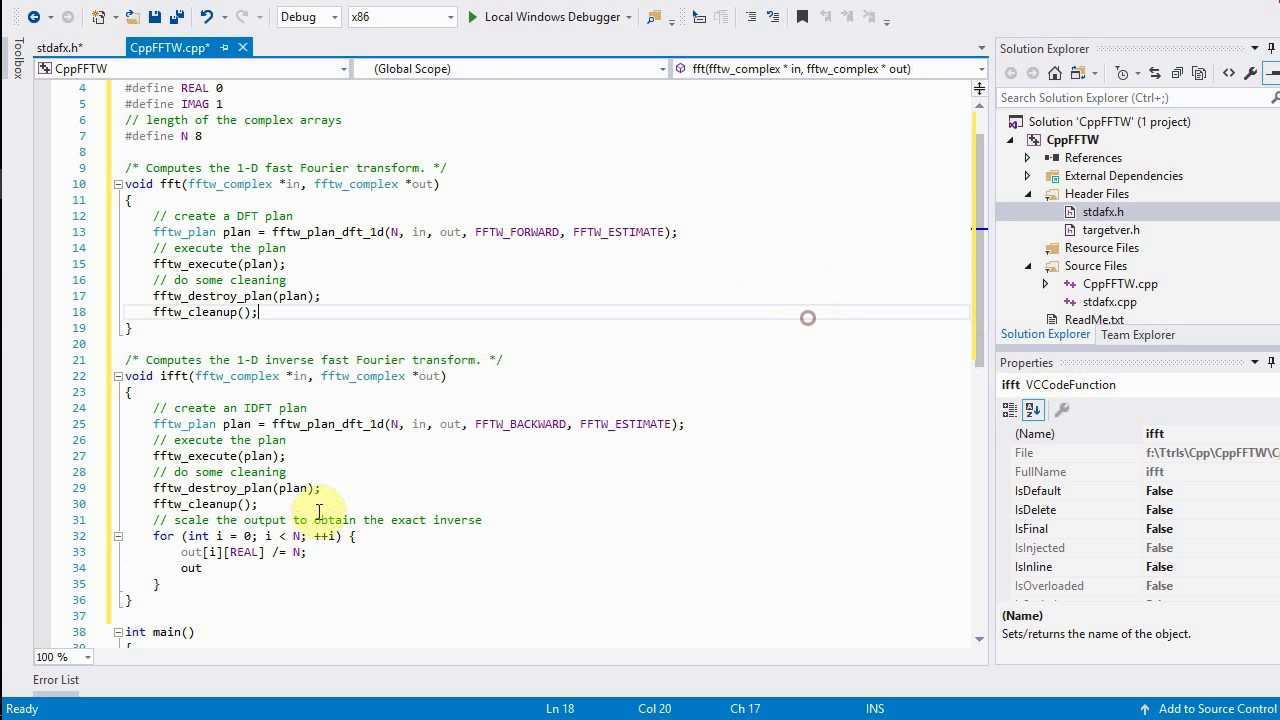Start Local Windows Debugger with play icon

click(x=473, y=17)
